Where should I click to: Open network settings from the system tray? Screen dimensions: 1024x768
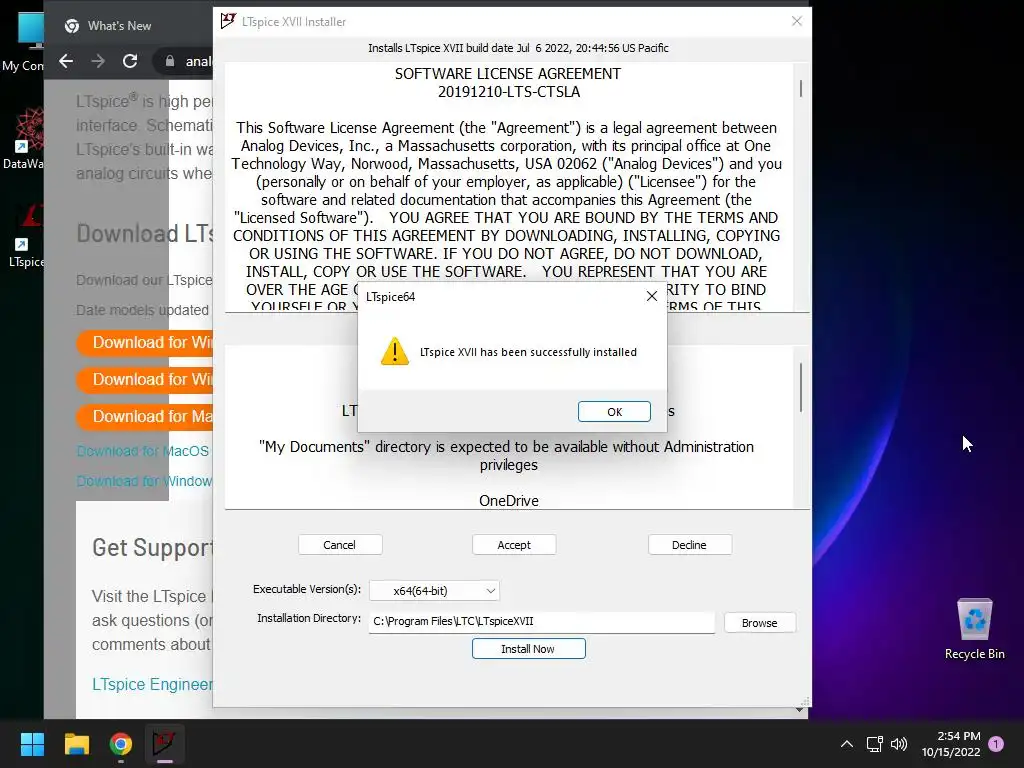[x=874, y=744]
